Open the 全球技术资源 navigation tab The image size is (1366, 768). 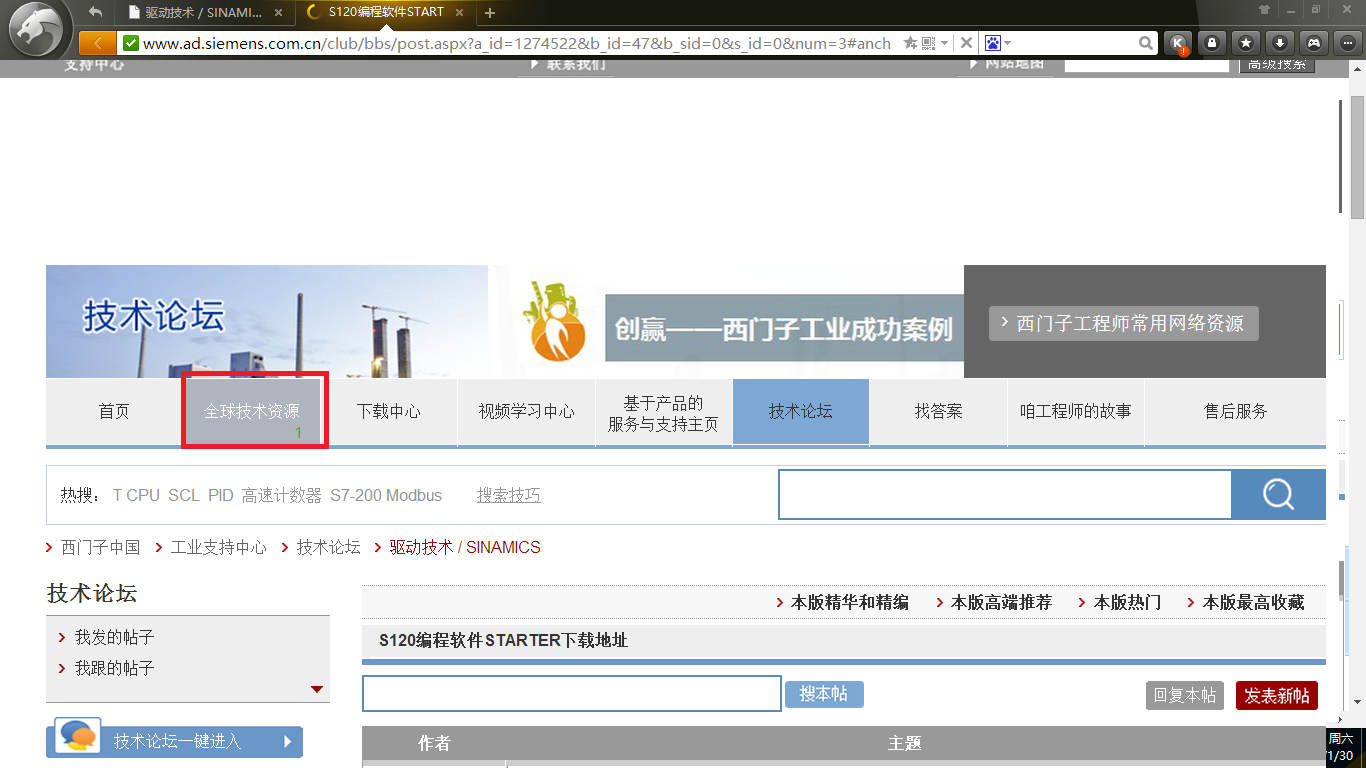click(x=251, y=411)
